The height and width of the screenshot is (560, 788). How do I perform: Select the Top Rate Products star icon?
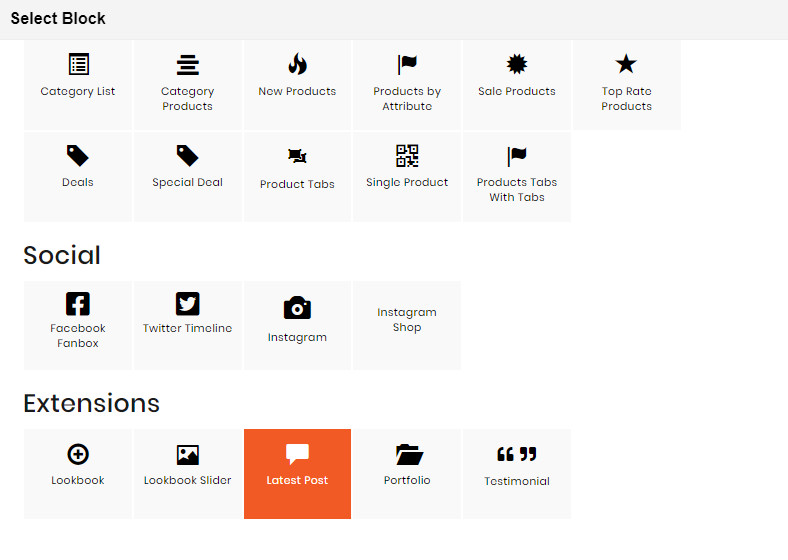626,64
